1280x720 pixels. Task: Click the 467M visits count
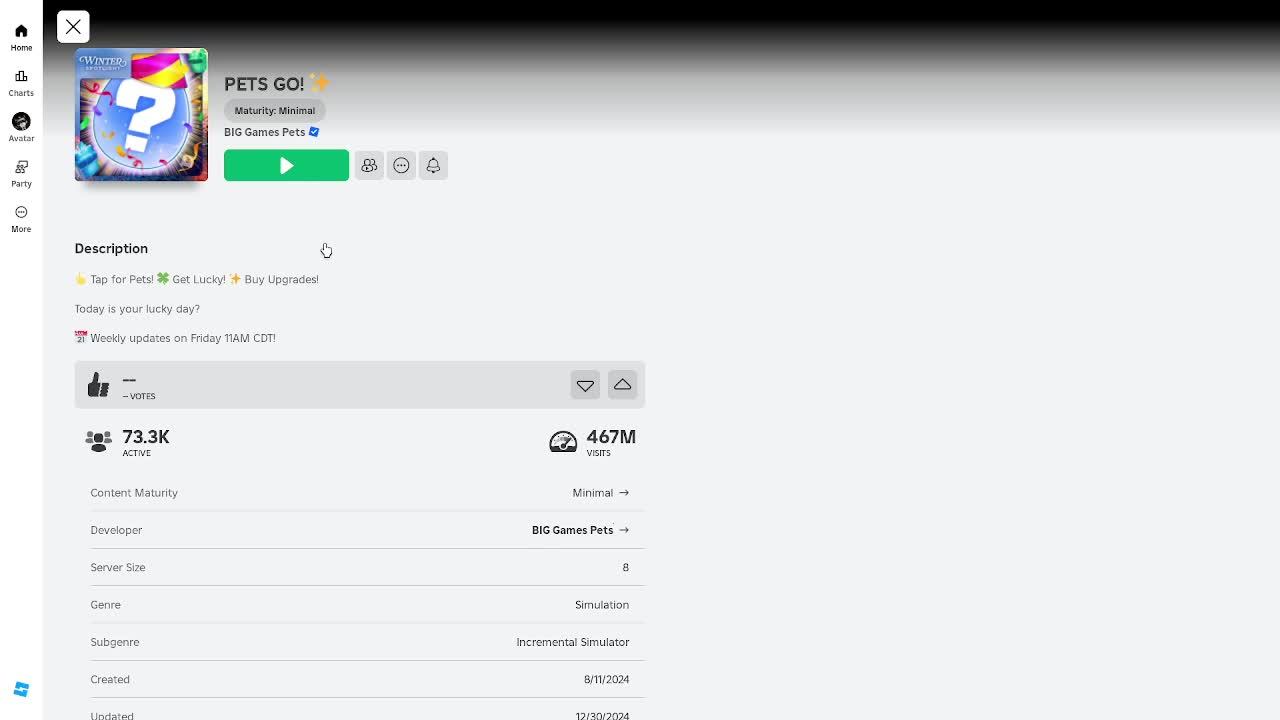(611, 437)
